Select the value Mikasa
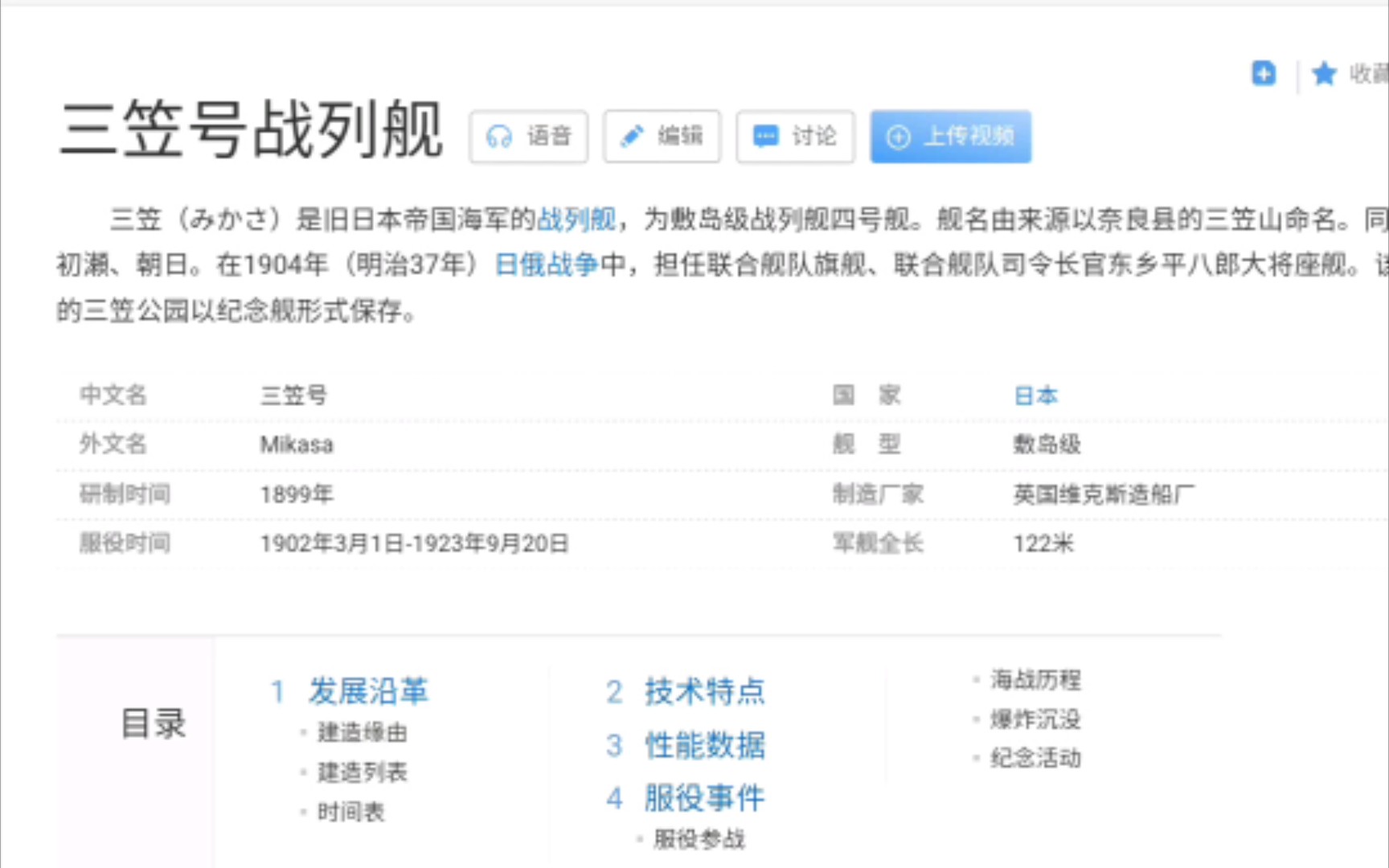This screenshot has height=868, width=1389. [x=297, y=444]
